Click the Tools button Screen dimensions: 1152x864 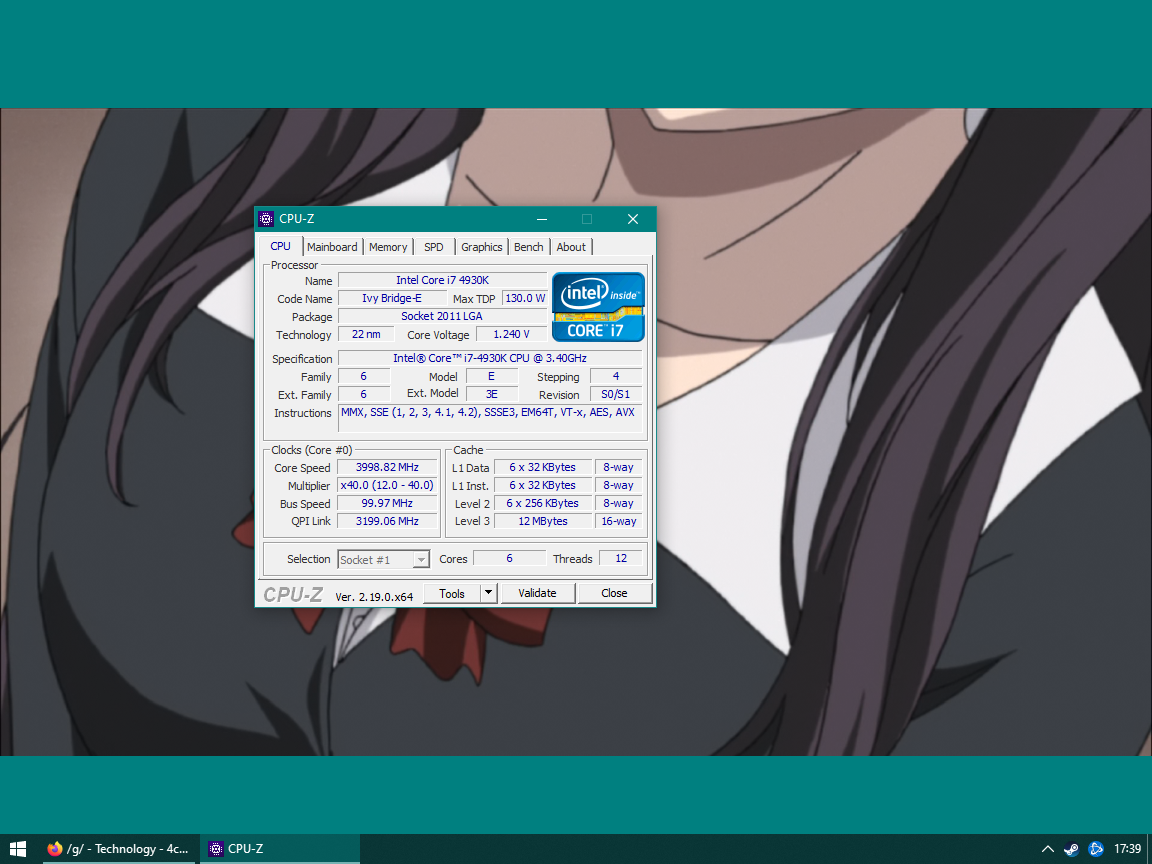(x=452, y=593)
